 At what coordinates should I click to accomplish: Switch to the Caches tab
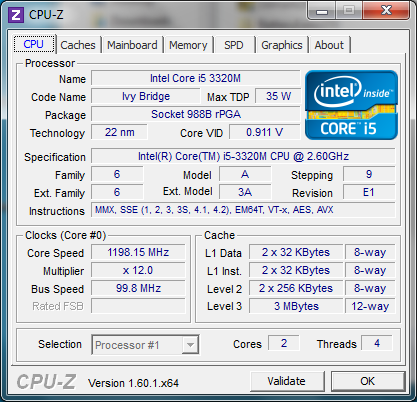[x=78, y=45]
